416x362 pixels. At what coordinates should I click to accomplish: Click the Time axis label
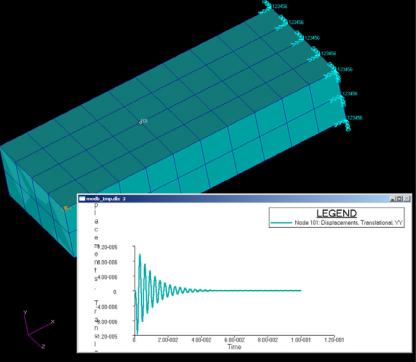point(234,347)
